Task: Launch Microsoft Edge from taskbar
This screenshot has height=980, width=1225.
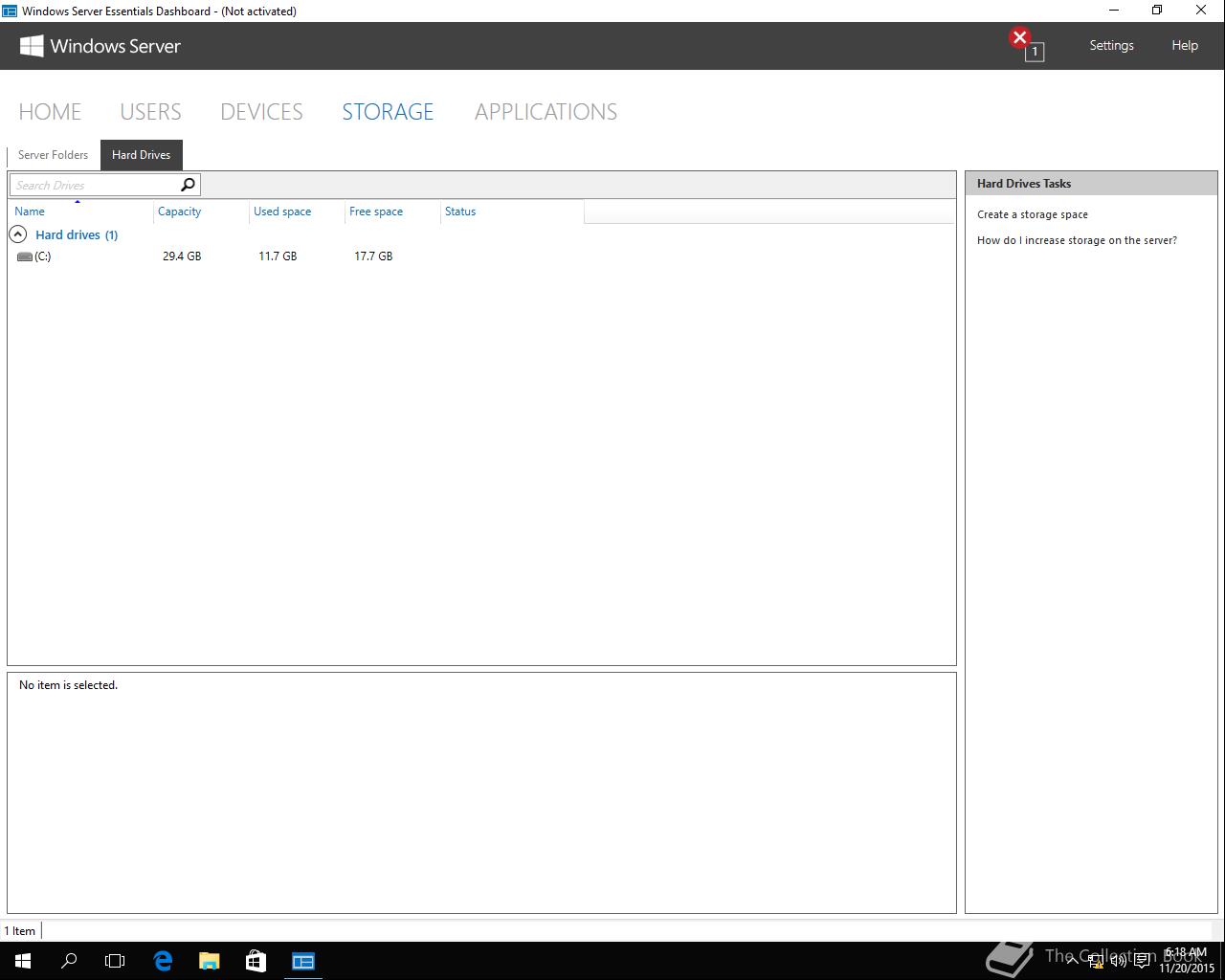Action: tap(163, 961)
